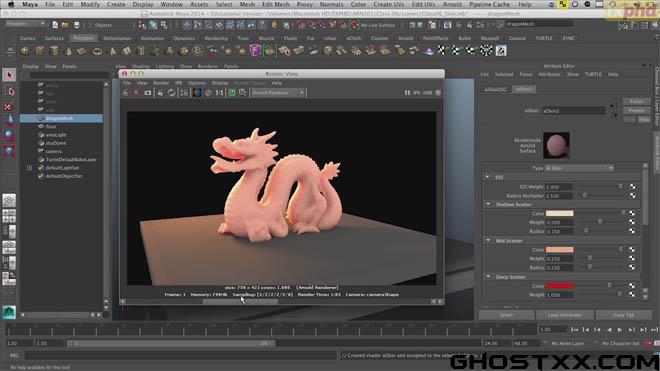This screenshot has width=660, height=371.
Task: Click the Select button in Attribute Editor
Action: click(506, 315)
